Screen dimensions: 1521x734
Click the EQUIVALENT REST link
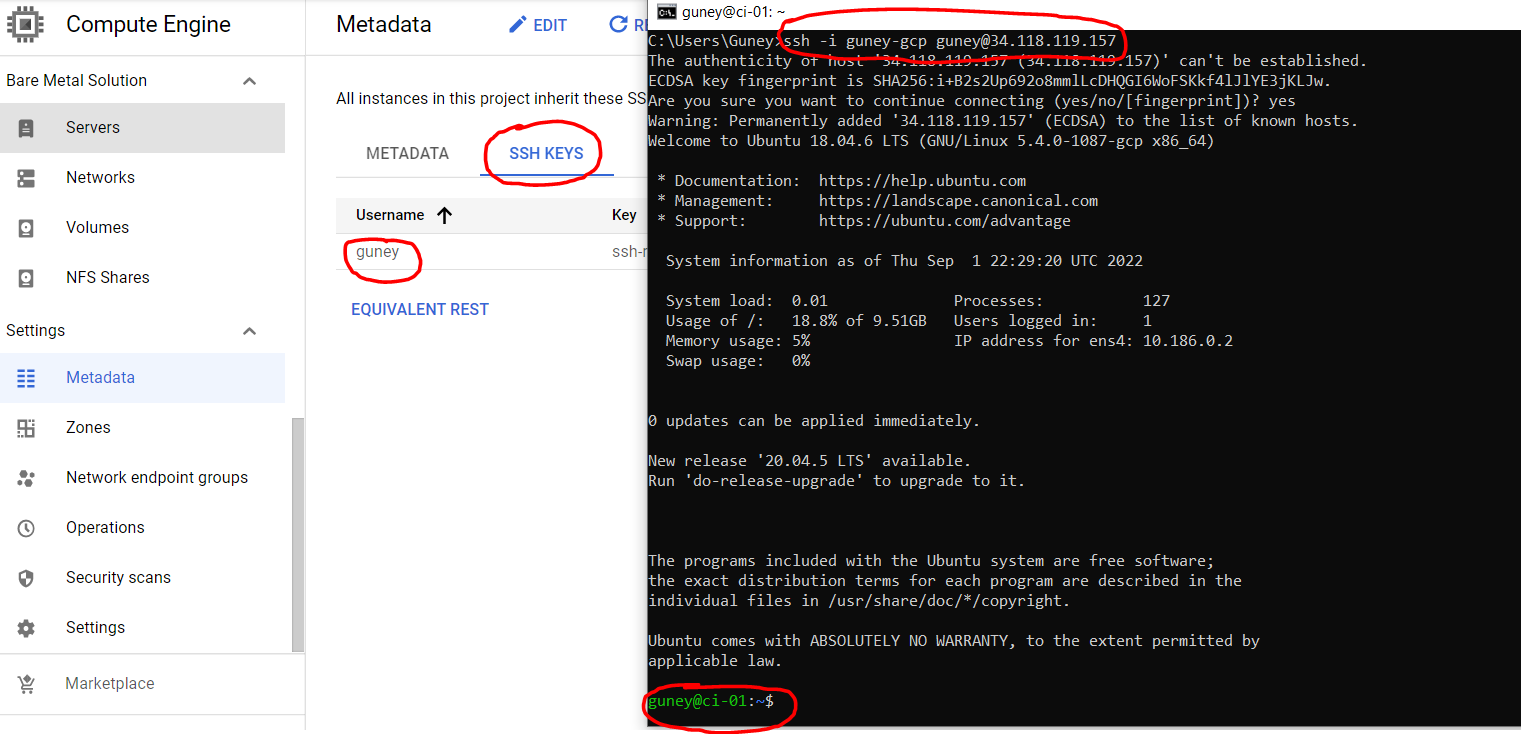(420, 310)
